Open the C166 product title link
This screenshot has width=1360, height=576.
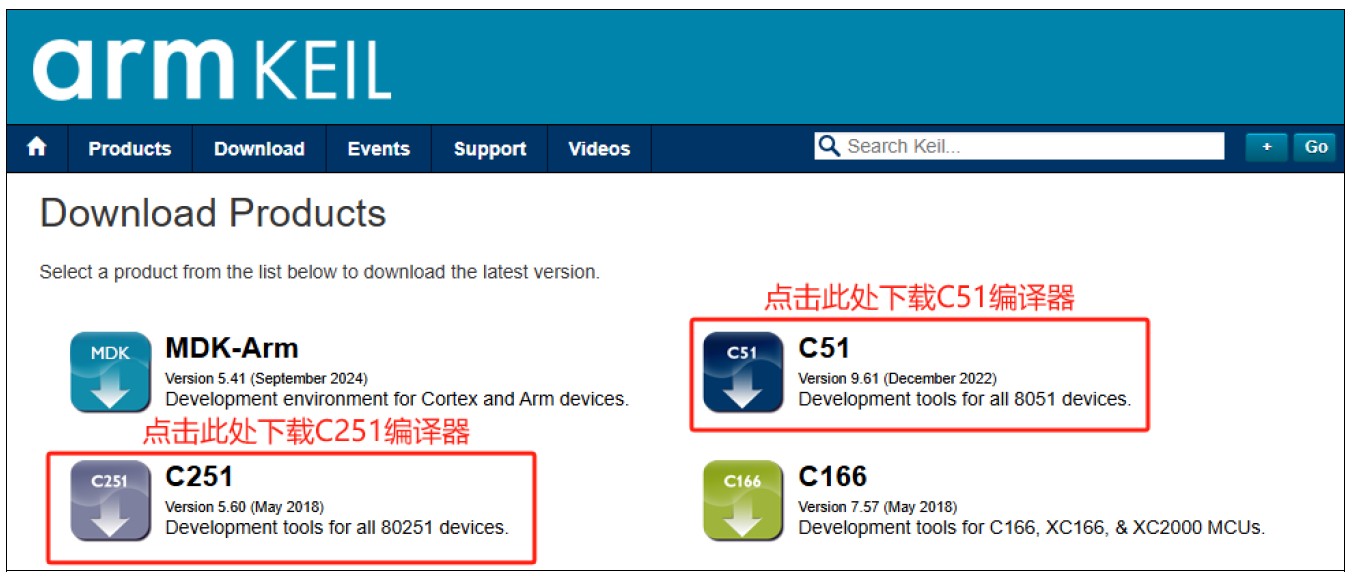pyautogui.click(x=833, y=476)
